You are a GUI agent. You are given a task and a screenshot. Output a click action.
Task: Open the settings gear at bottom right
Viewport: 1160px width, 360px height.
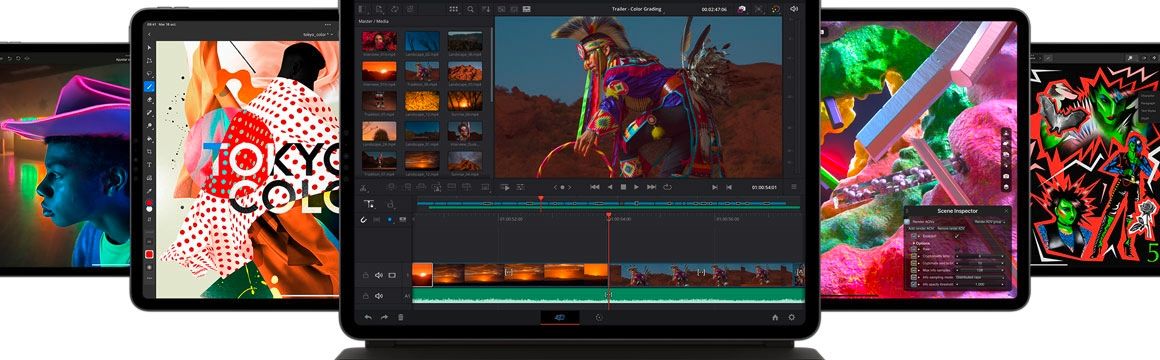792,317
